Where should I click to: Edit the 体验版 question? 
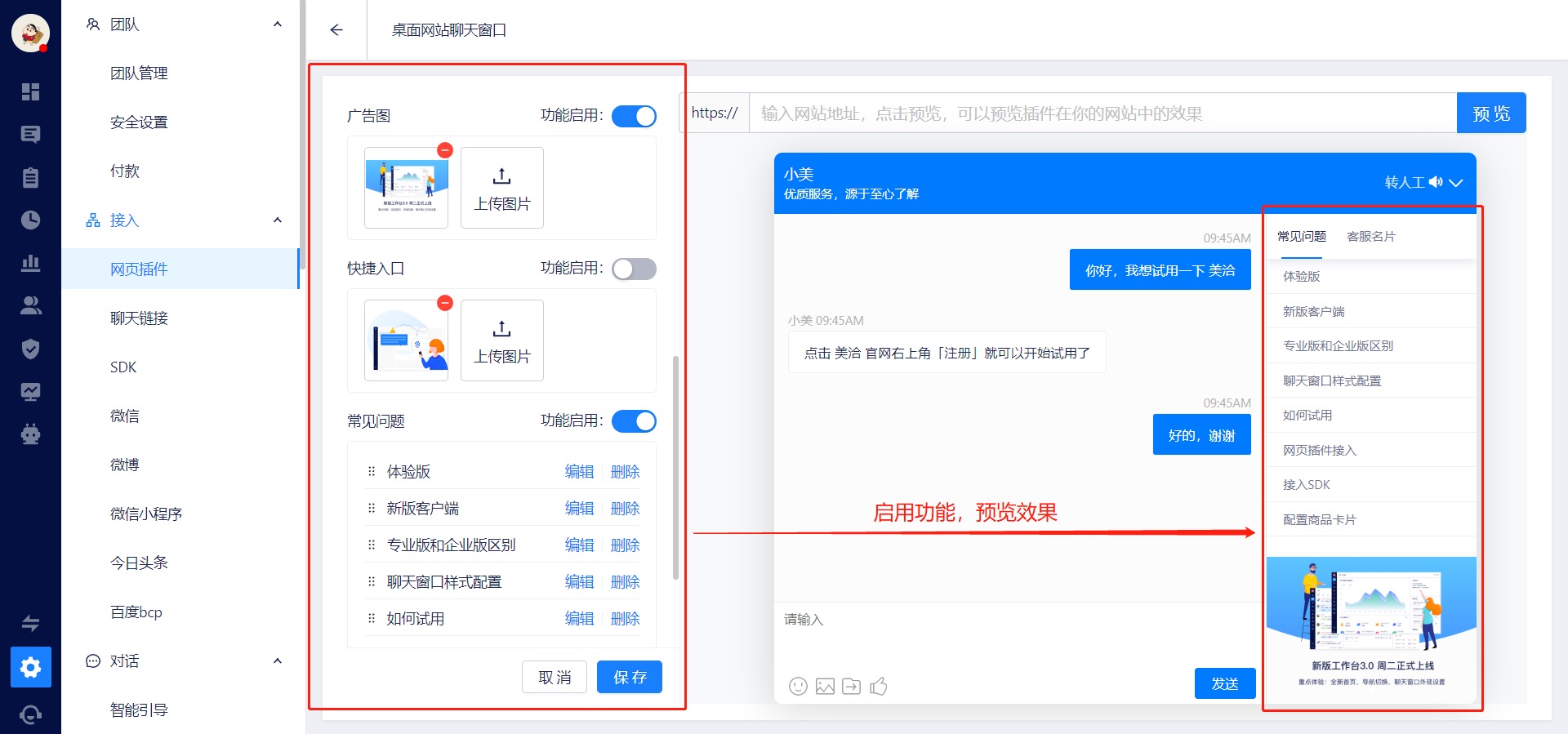click(579, 472)
